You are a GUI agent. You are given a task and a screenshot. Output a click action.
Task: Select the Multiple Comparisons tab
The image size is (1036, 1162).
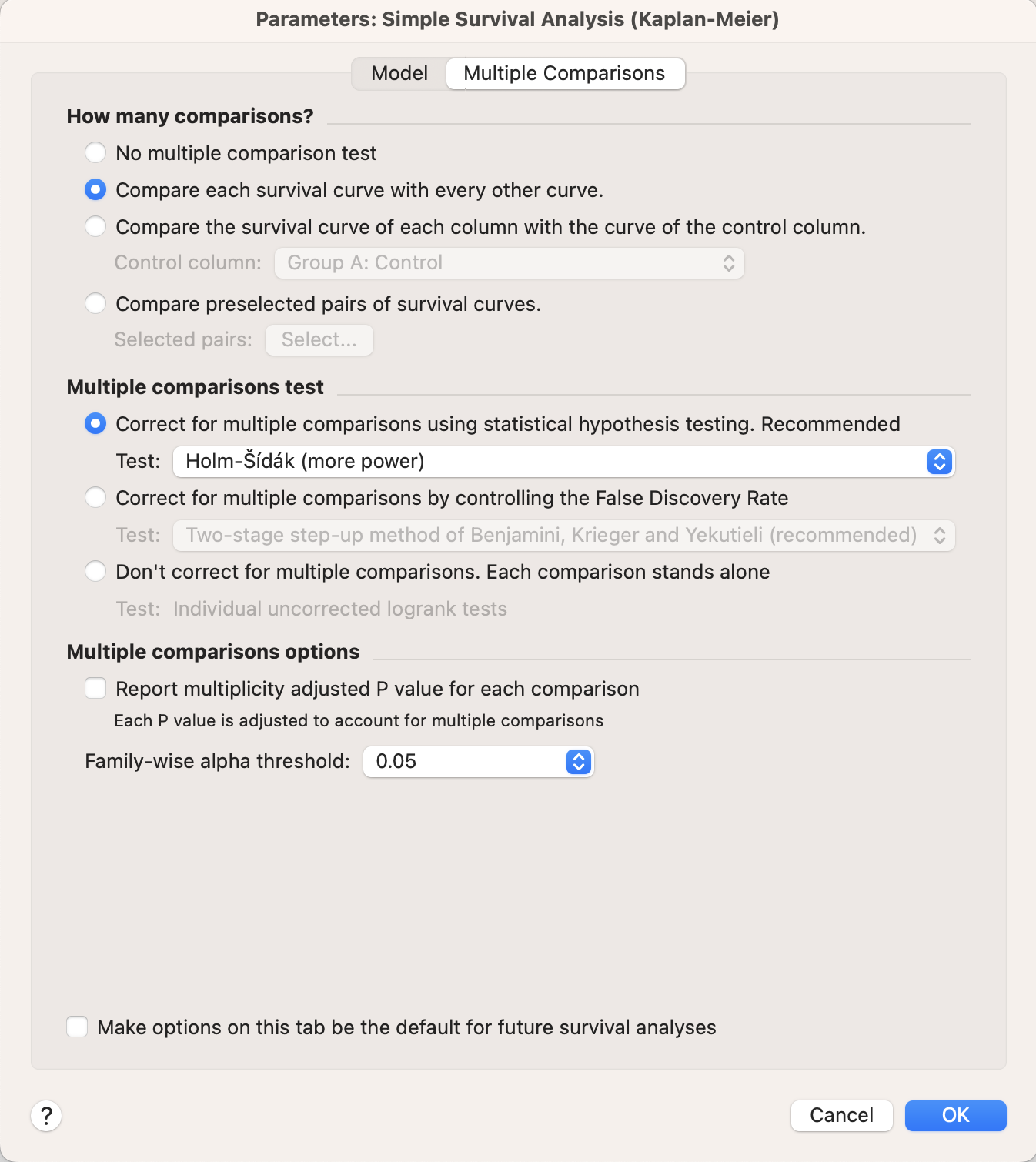click(564, 74)
